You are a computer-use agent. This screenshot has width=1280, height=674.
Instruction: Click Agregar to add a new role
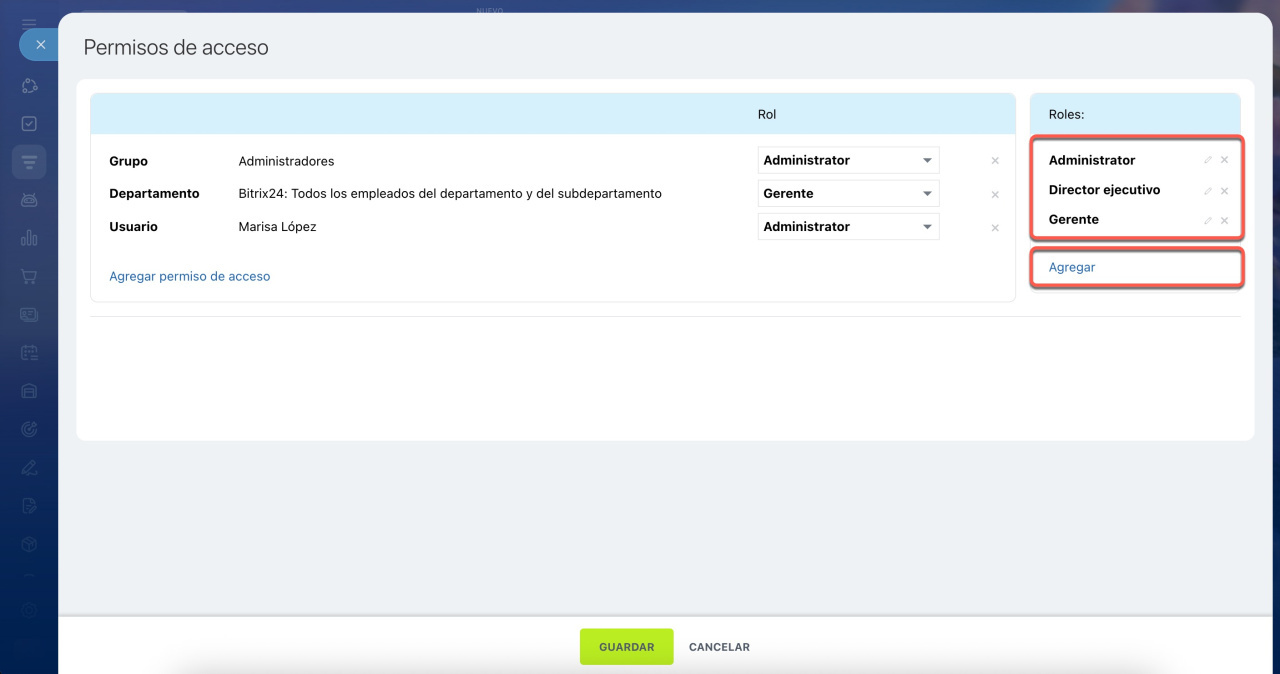coord(1071,267)
